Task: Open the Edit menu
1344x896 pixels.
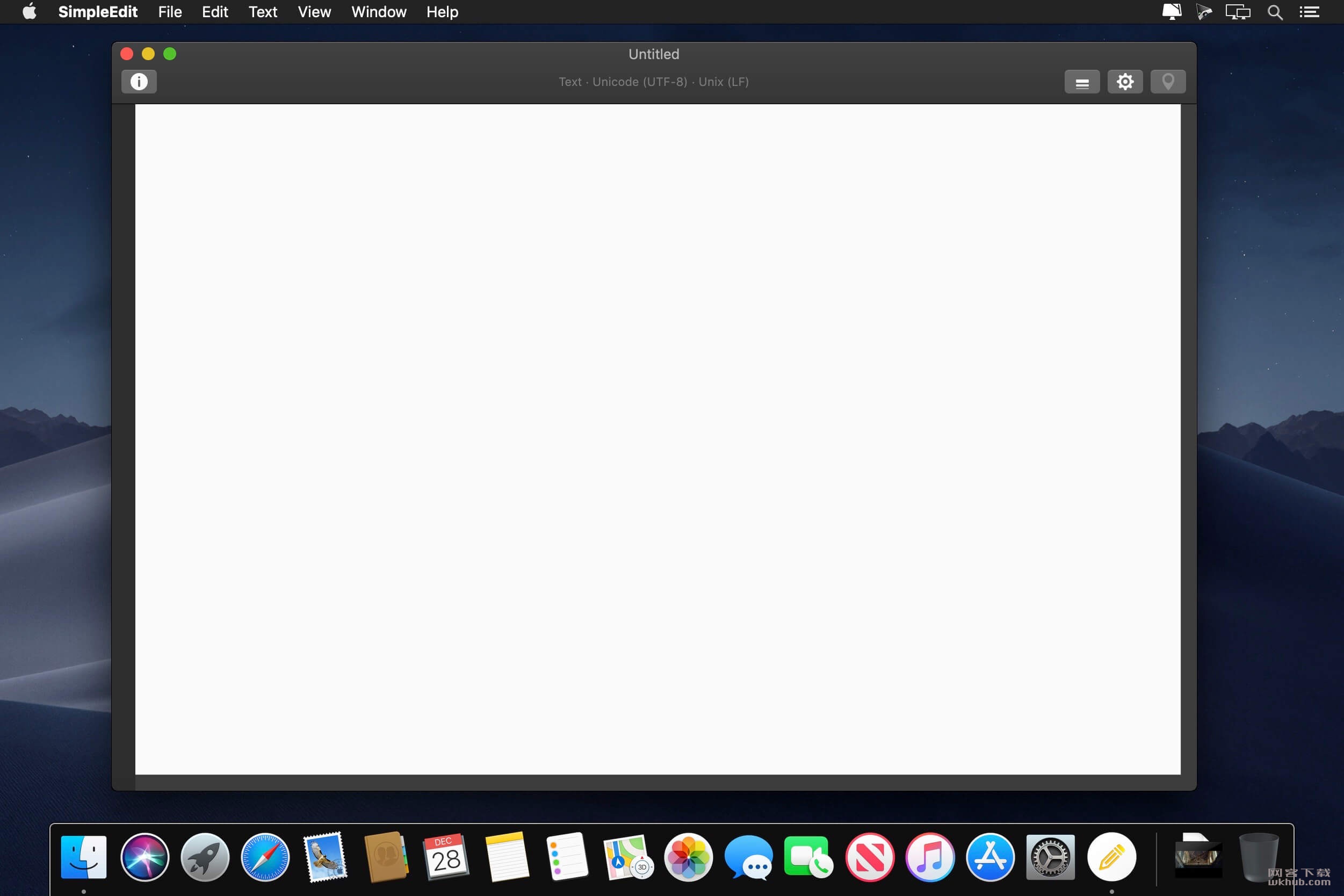Action: tap(215, 12)
